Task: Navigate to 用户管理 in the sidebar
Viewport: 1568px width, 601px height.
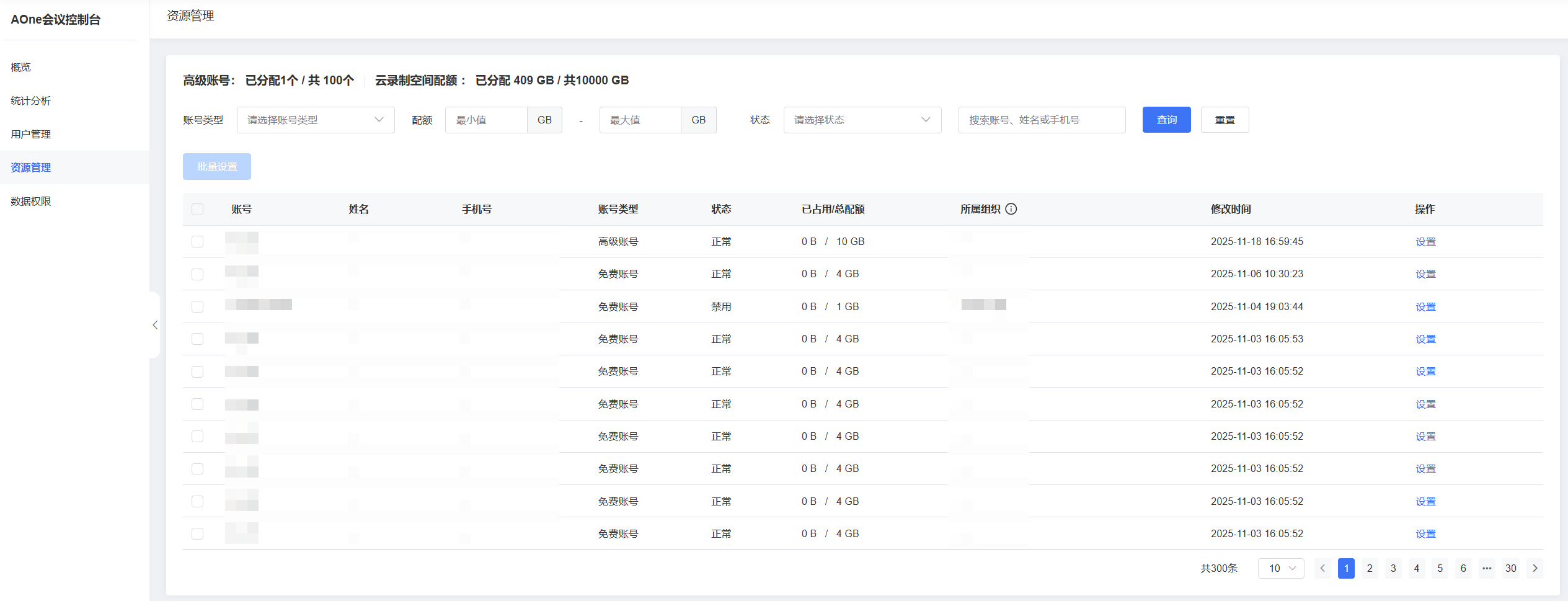Action: (31, 134)
